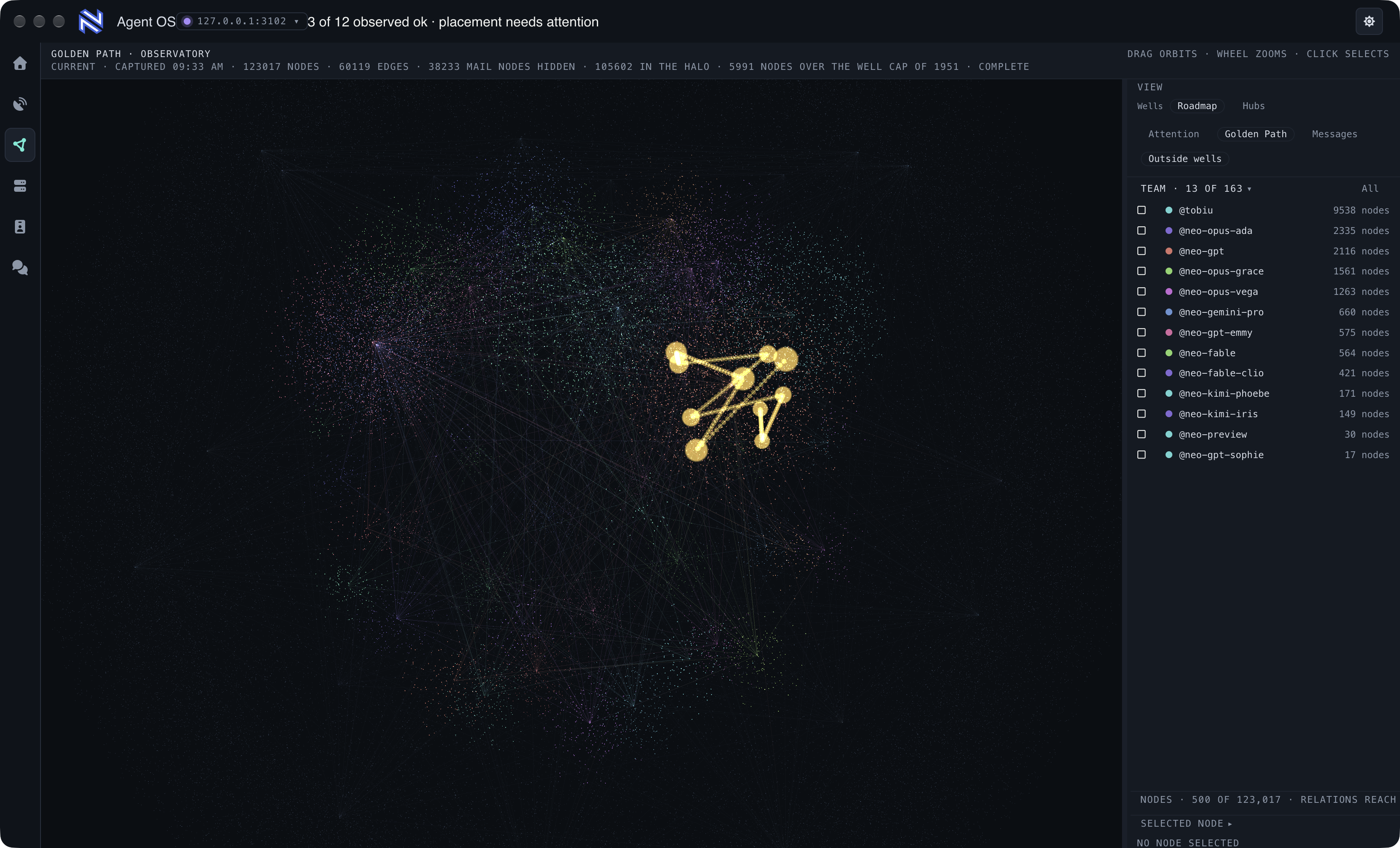Screen dimensions: 1400x848
Task: Open the chat bubbles sidebar icon
Action: pyautogui.click(x=20, y=268)
